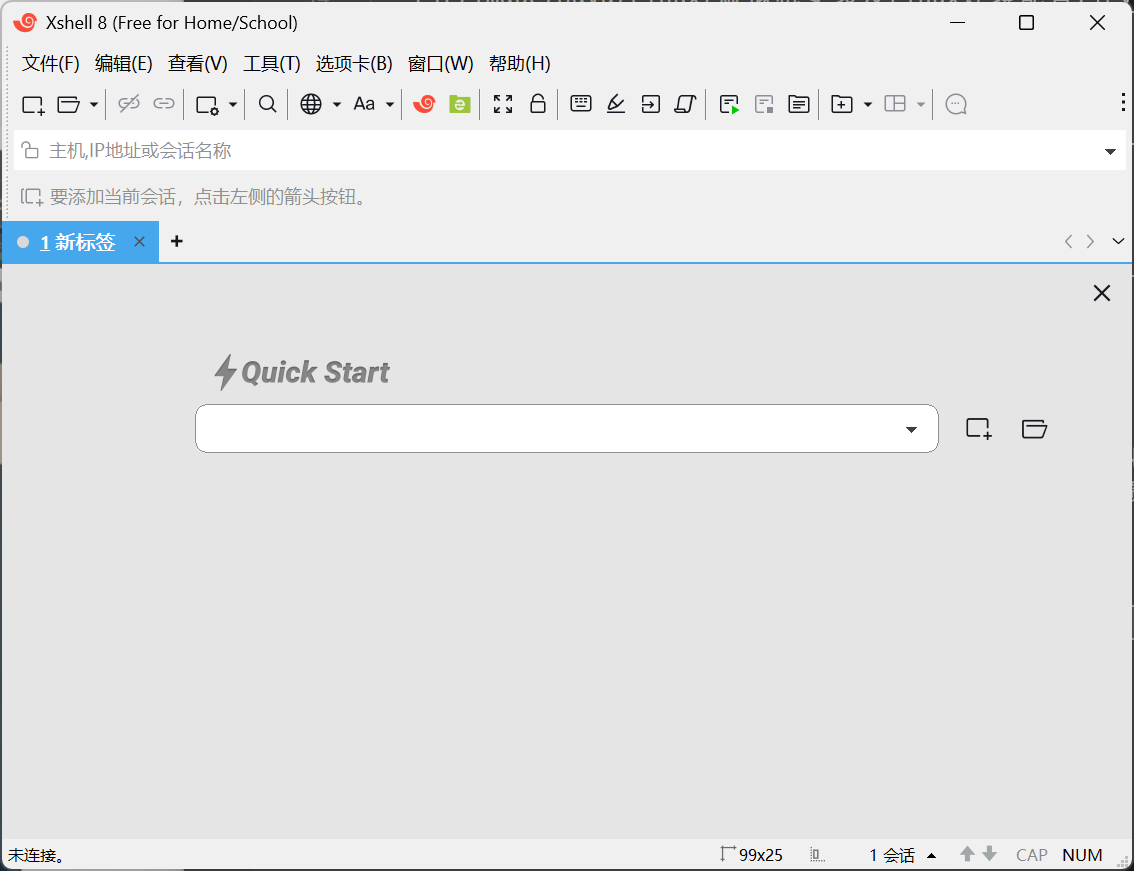Click the highlighter pen toolbar icon

[x=616, y=104]
